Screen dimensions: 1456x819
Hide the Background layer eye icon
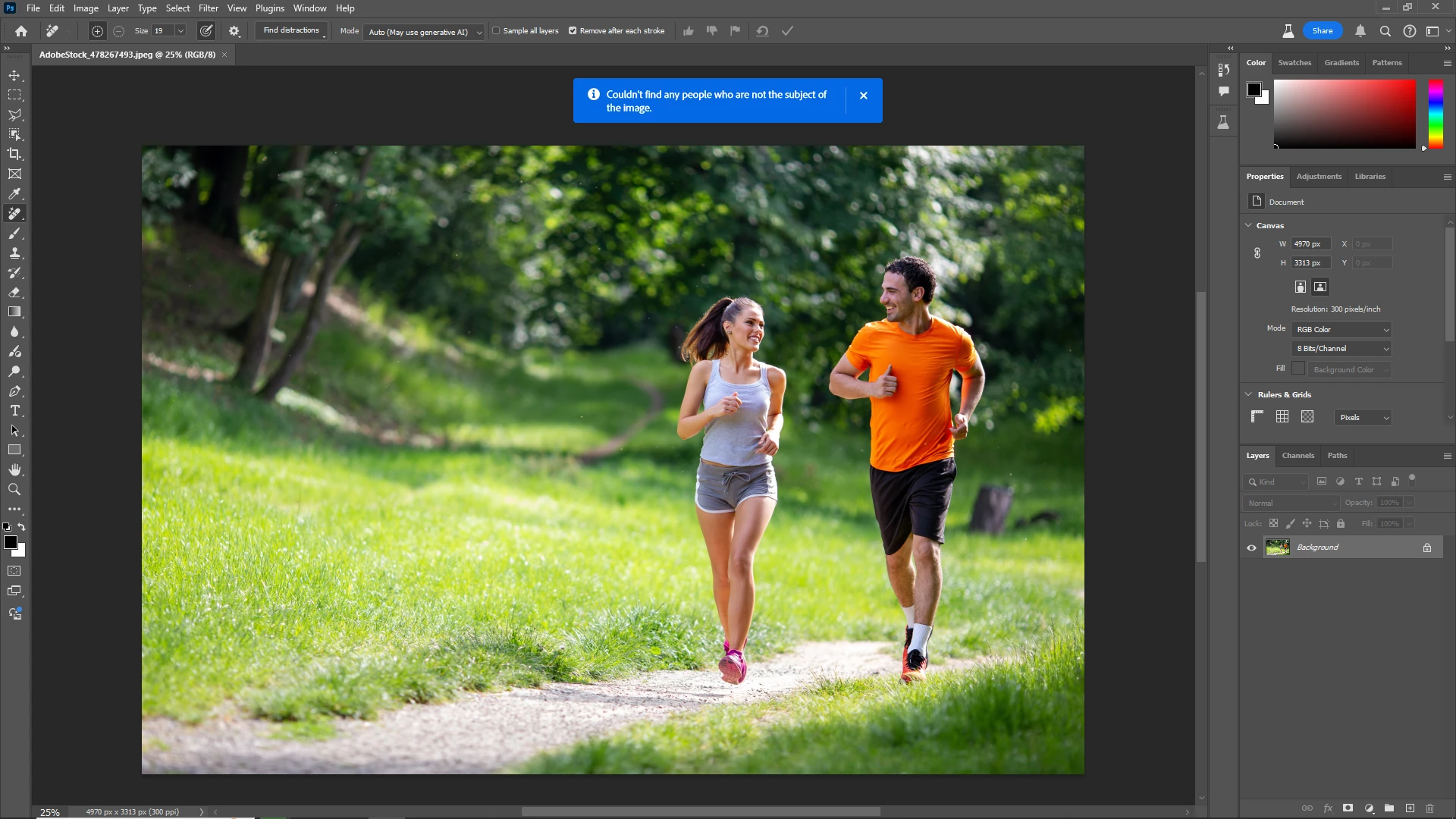click(1251, 548)
